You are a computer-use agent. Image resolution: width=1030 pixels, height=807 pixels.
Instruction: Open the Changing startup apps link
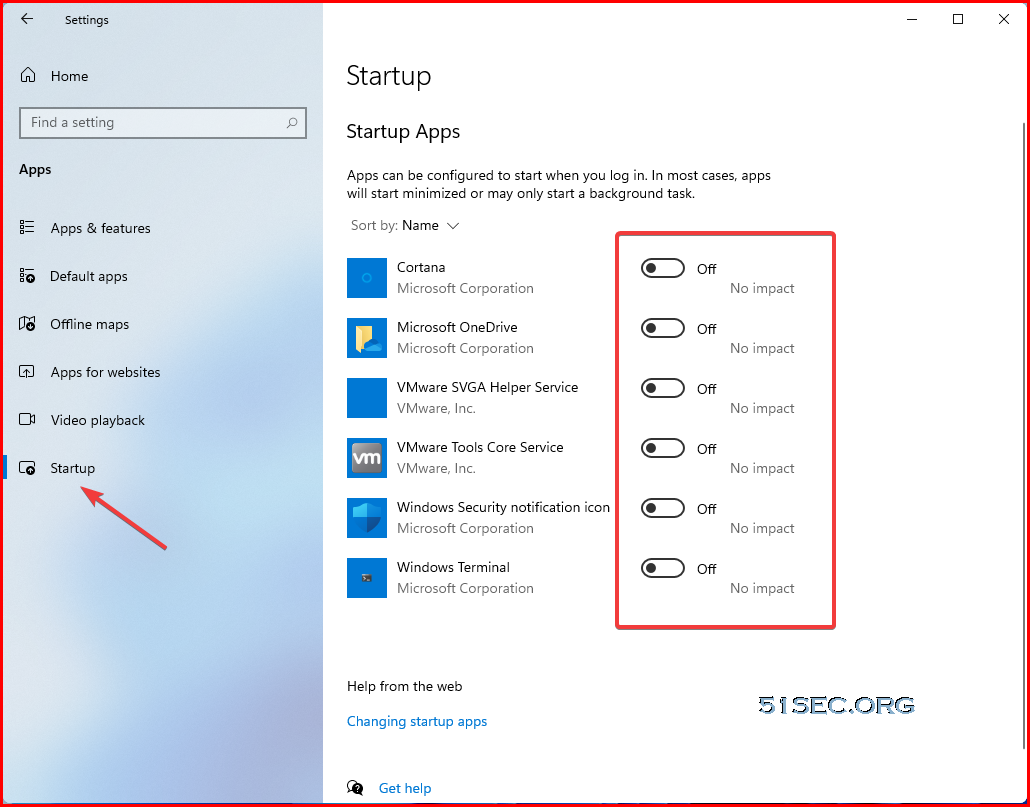click(417, 721)
